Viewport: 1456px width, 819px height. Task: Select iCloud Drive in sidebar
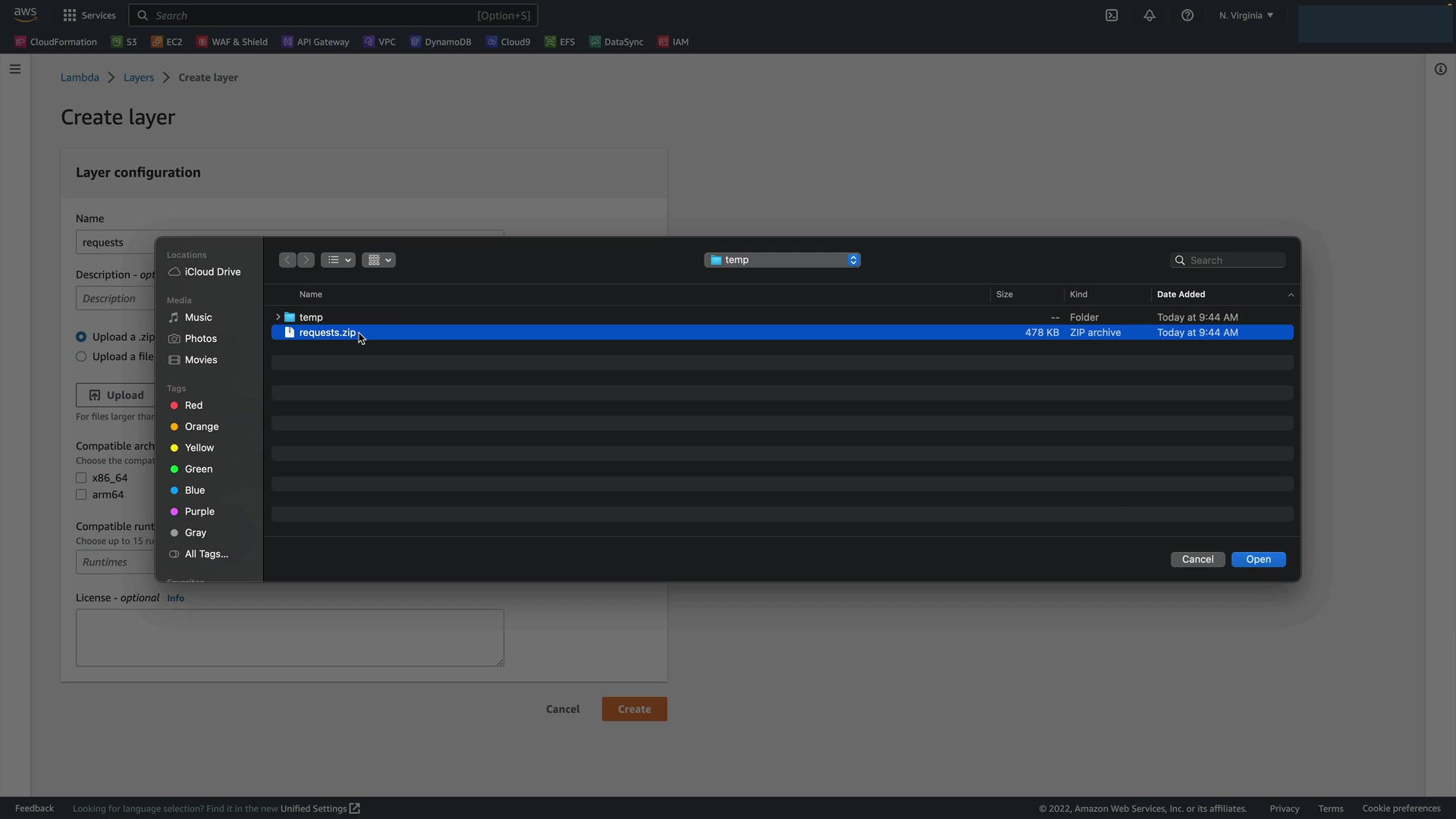click(x=212, y=271)
